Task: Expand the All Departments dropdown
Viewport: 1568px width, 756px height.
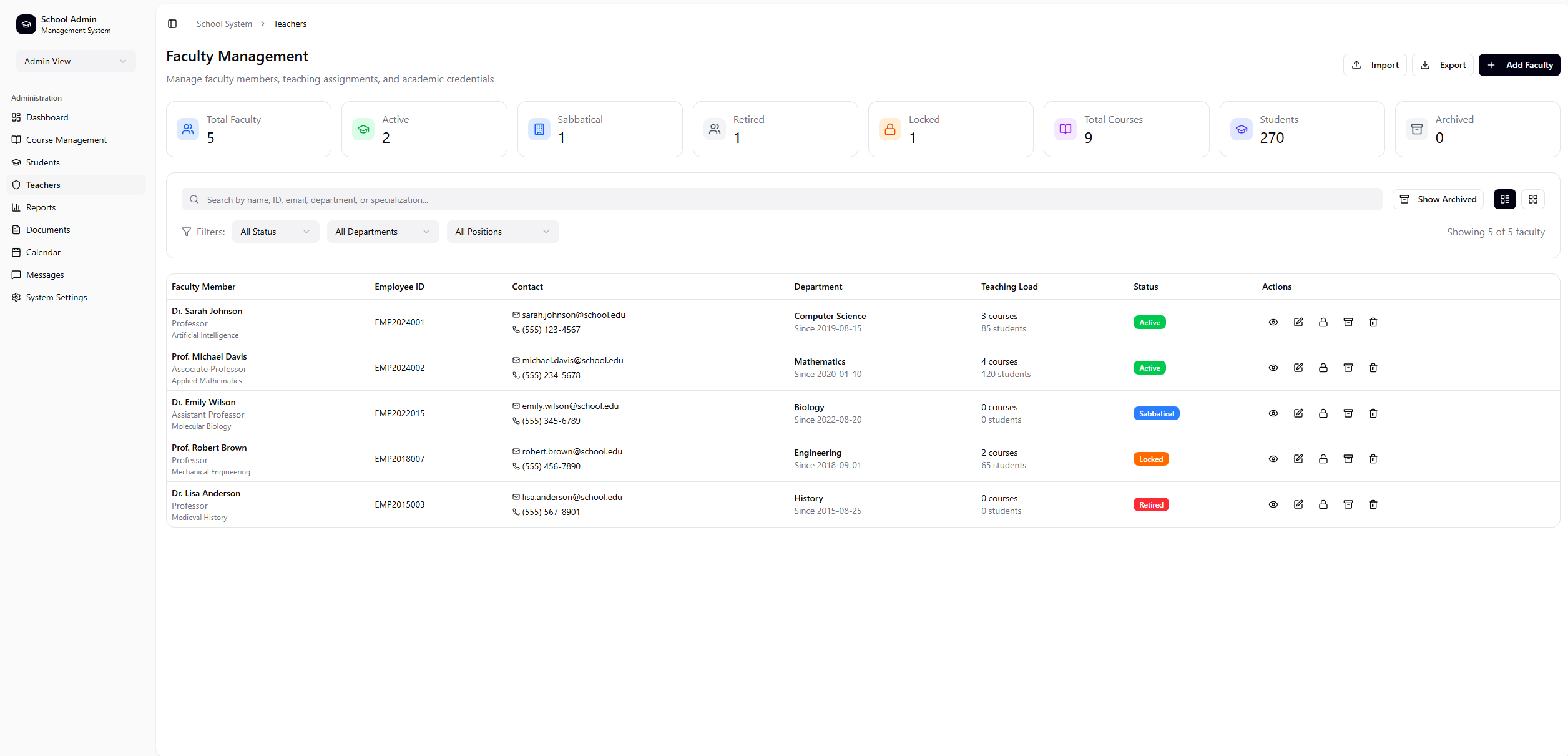Action: (382, 231)
